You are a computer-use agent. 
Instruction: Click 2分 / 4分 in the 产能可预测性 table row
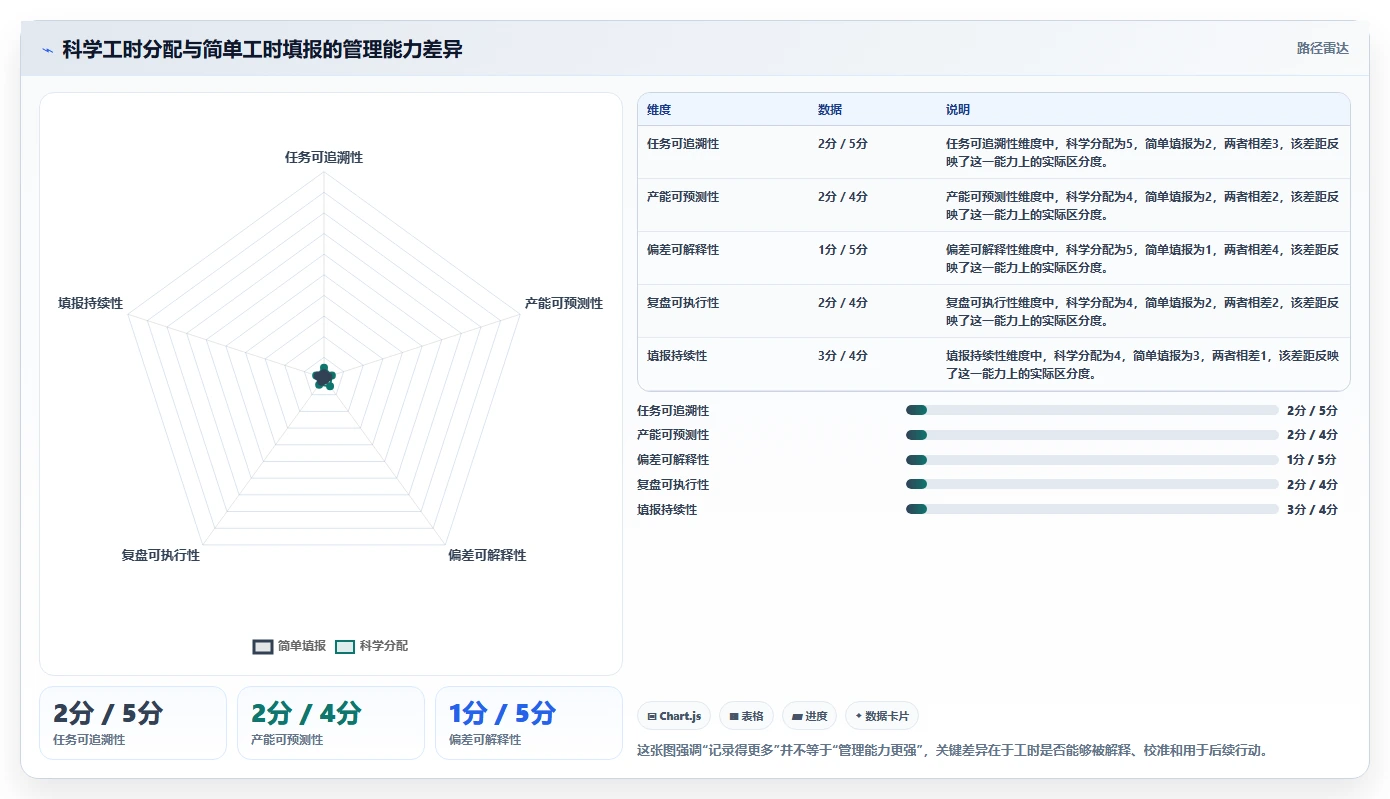[x=843, y=197]
